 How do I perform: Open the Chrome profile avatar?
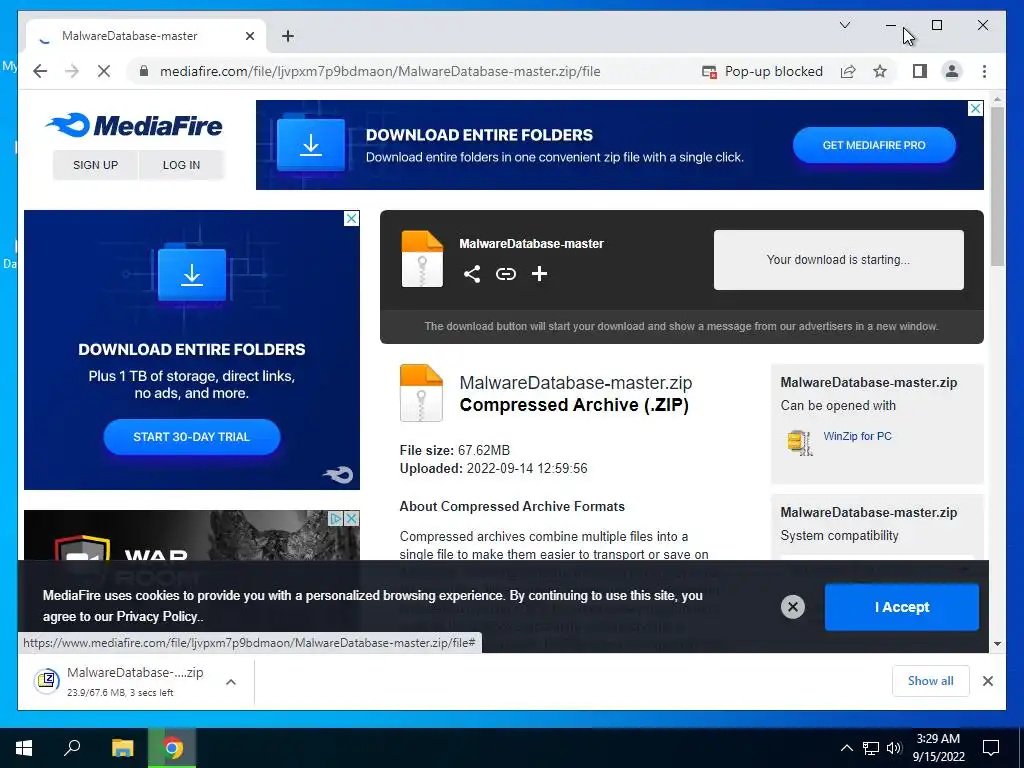click(x=952, y=71)
